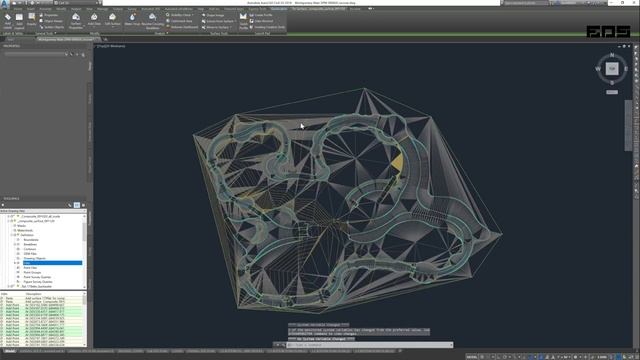Image resolution: width=640 pixels, height=360 pixels.
Task: Select the Water Drop analysis tool
Action: click(132, 20)
